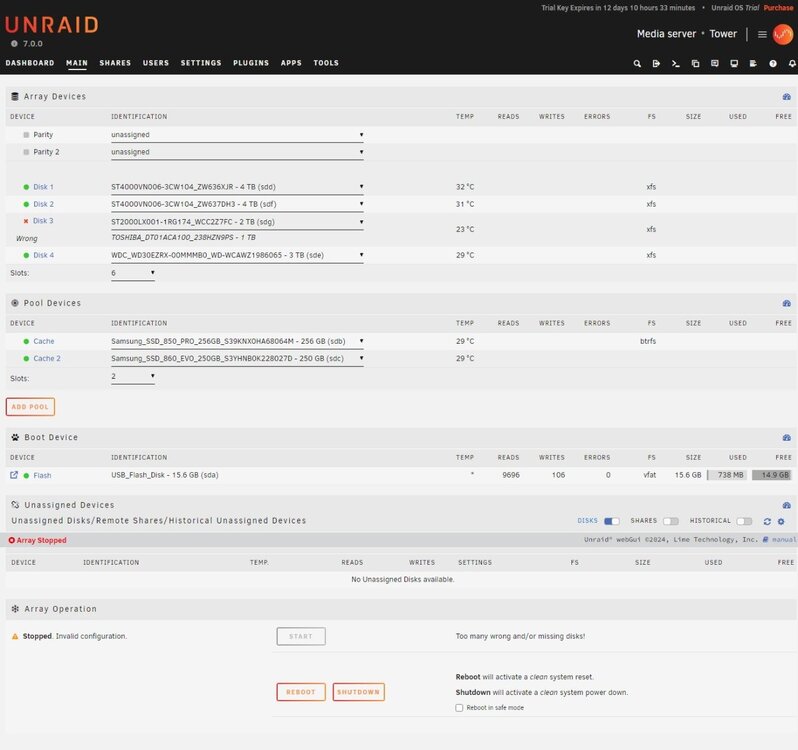Image resolution: width=798 pixels, height=750 pixels.
Task: Open the Cache device dropdown
Action: (237, 341)
